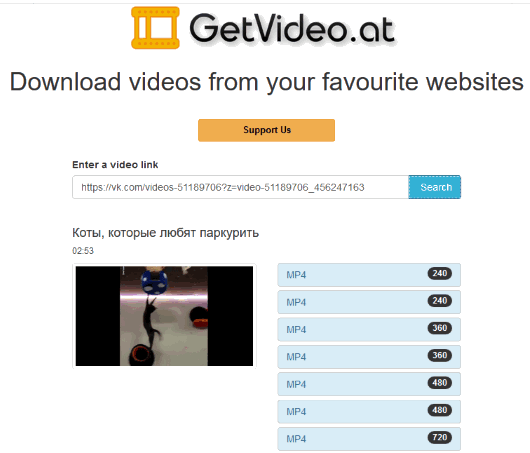Download the second MP4 240 option

(x=369, y=302)
